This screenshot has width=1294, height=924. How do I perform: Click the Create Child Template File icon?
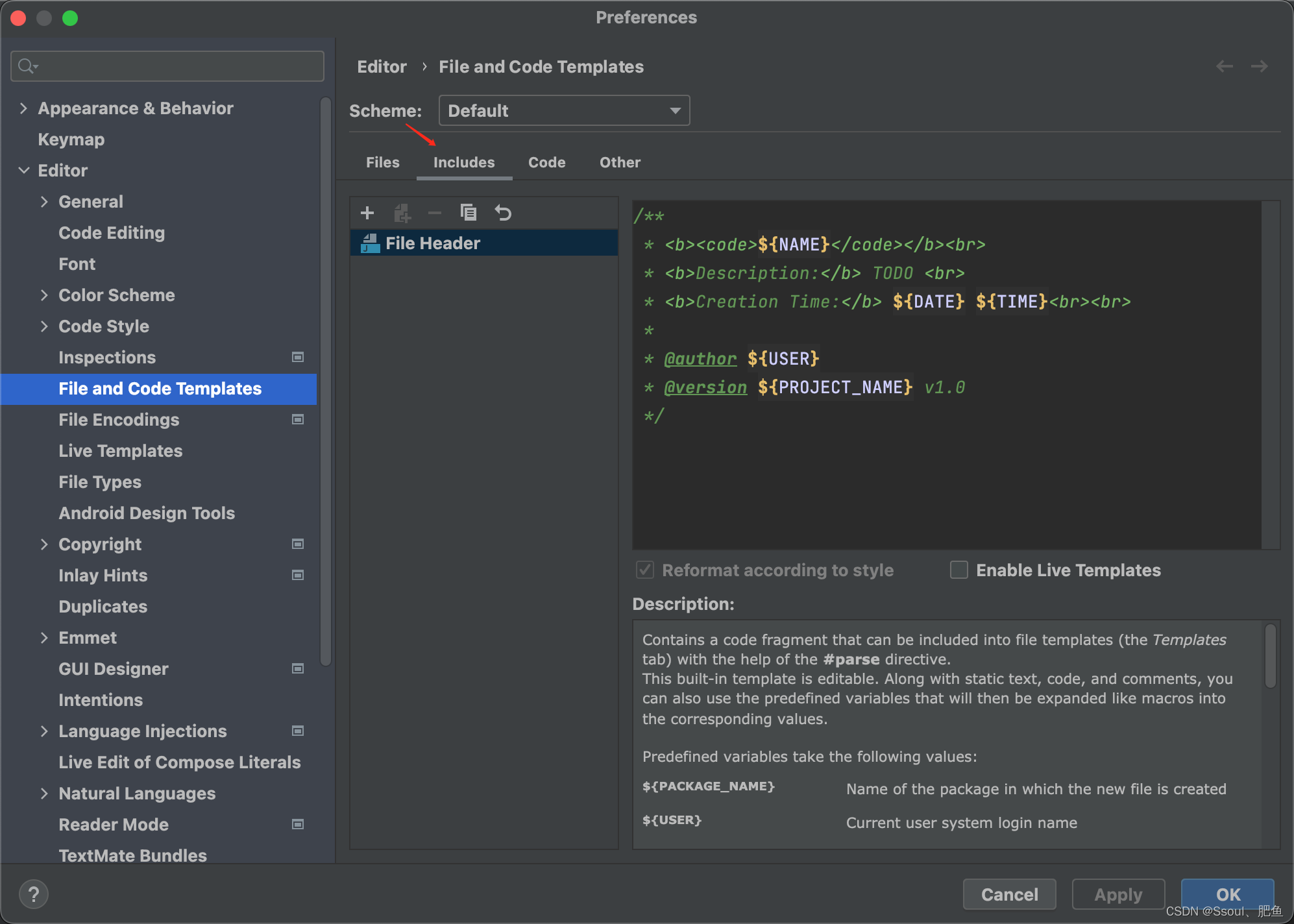coord(402,213)
